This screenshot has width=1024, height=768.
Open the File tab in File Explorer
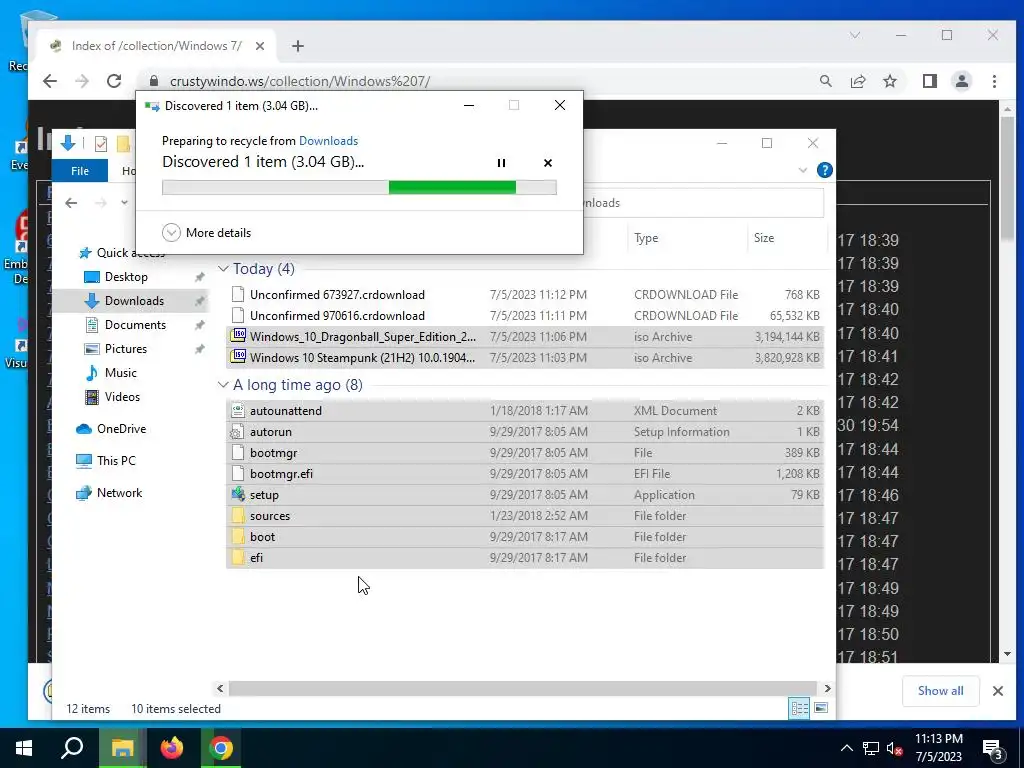(80, 170)
